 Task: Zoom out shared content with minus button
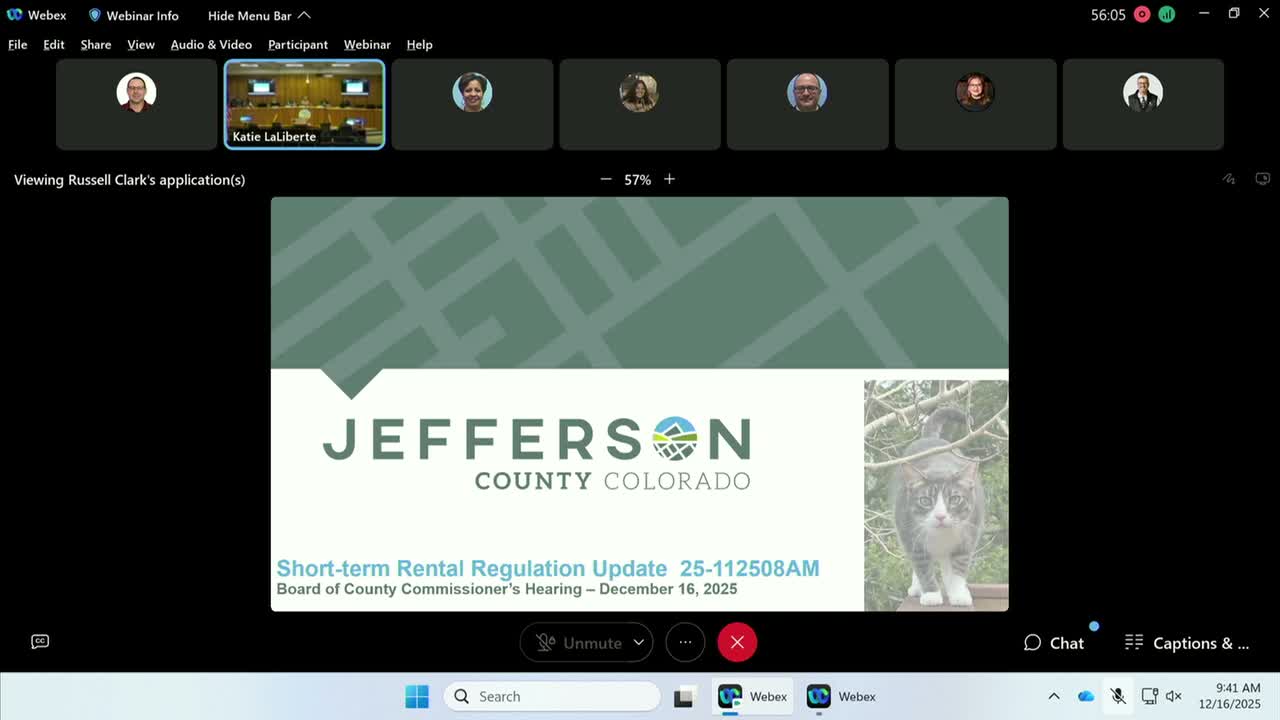[x=605, y=179]
